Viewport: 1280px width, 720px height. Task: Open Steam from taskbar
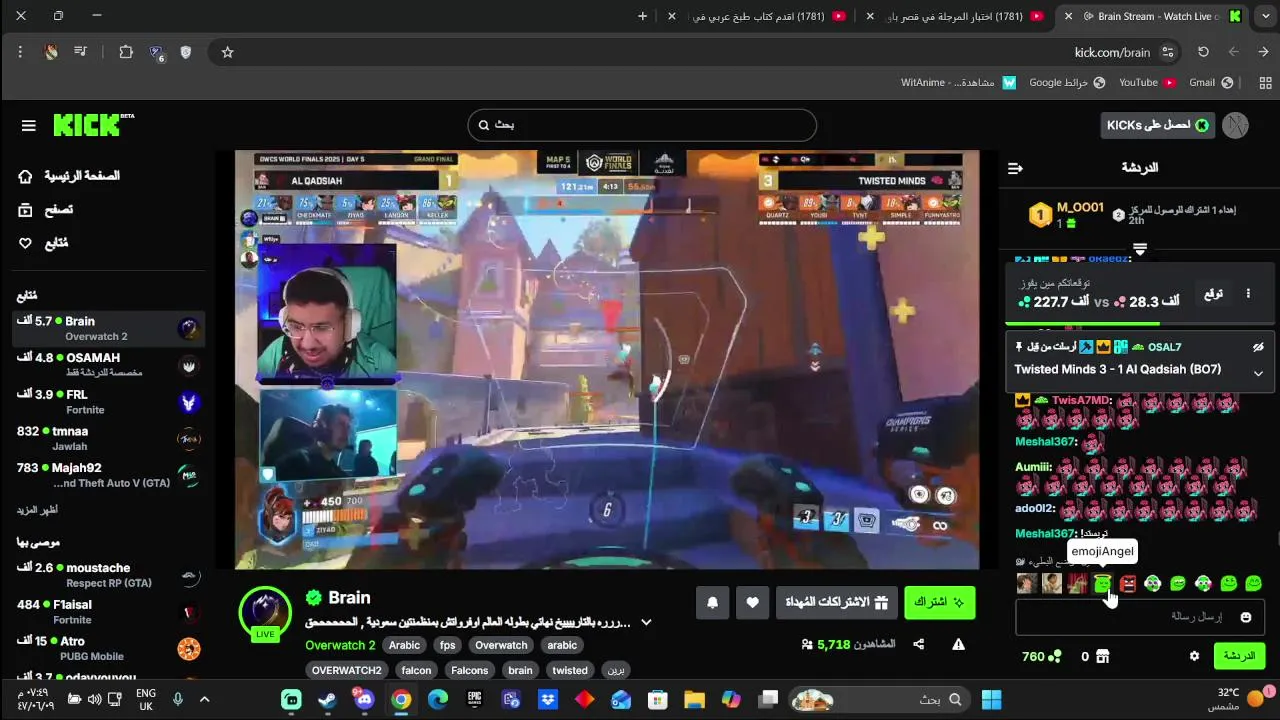pos(327,699)
